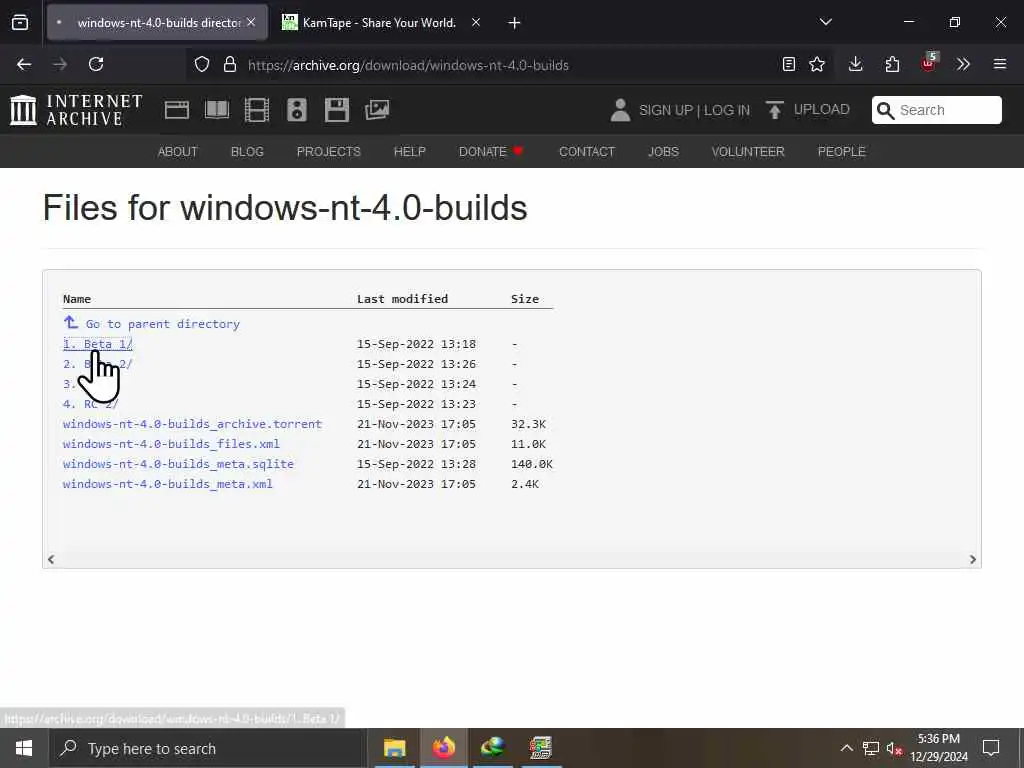Open the uBlock Origin extension icon
The image size is (1024, 768).
[x=929, y=63]
